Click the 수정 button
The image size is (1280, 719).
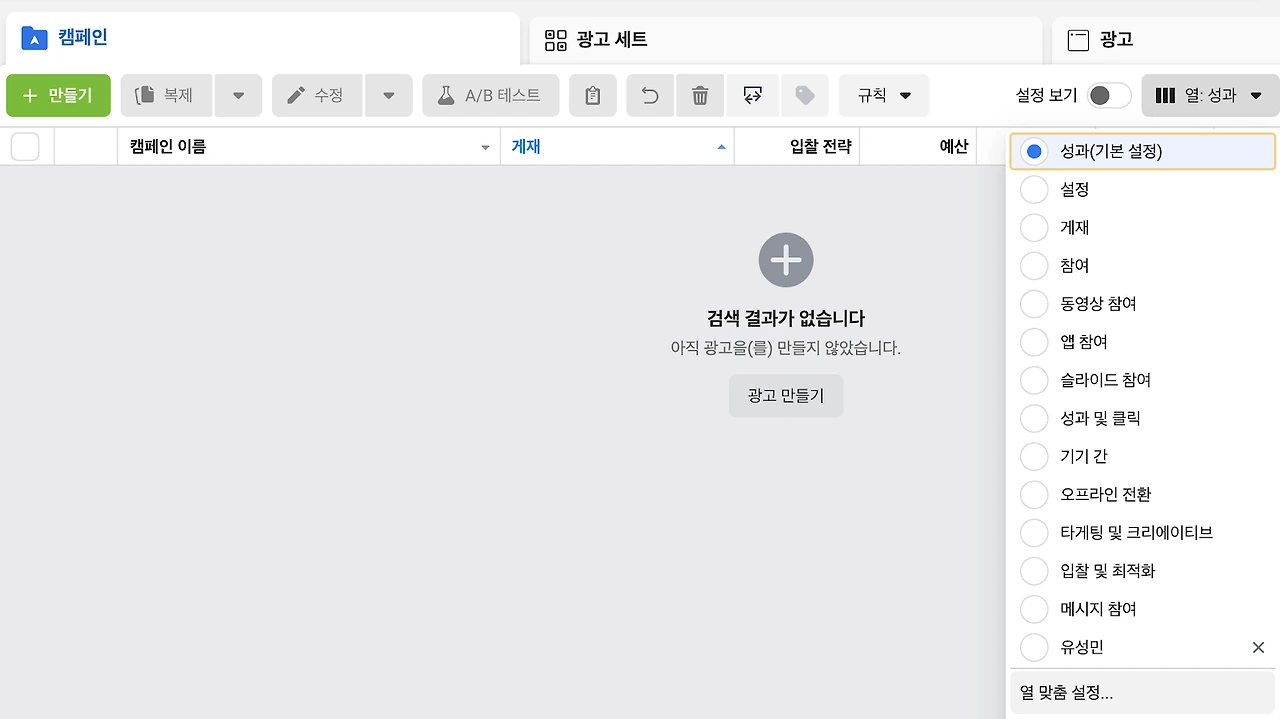click(x=317, y=96)
